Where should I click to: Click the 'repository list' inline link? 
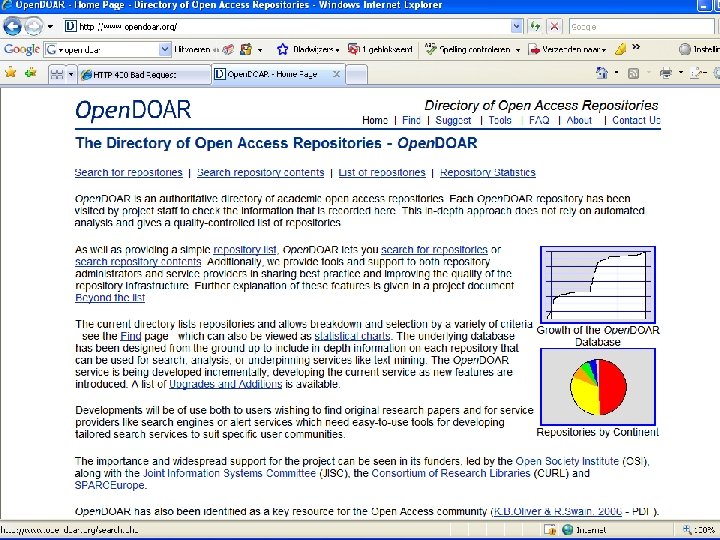(245, 250)
